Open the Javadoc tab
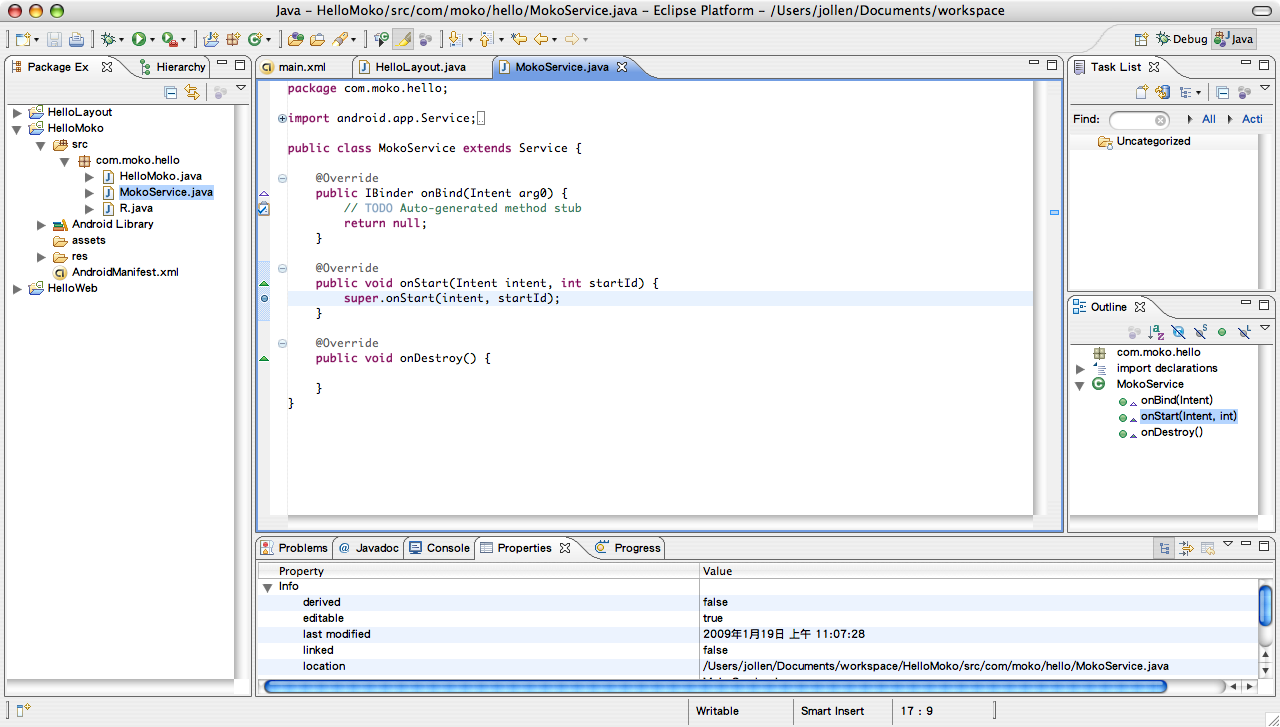The width and height of the screenshot is (1280, 727). [369, 548]
